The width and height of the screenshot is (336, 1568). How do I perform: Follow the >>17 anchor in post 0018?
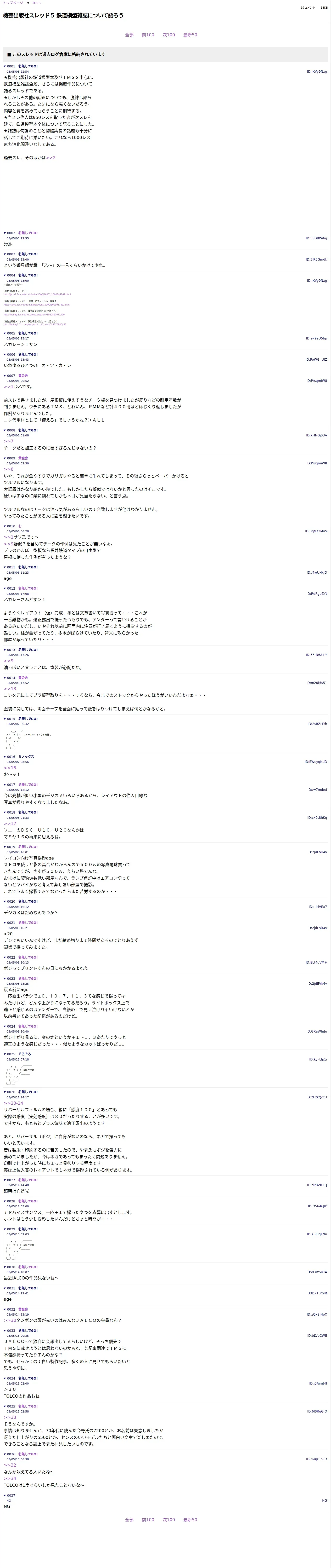[x=10, y=823]
